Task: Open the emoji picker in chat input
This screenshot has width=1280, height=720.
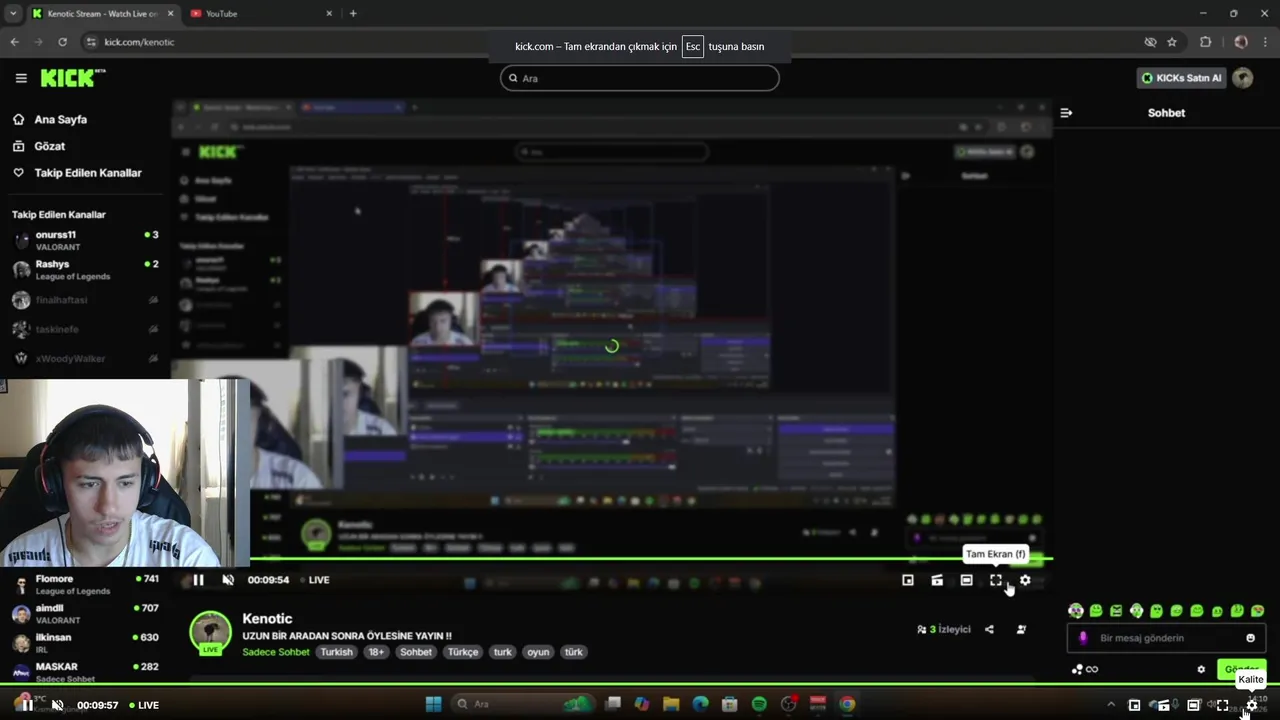Action: click(x=1250, y=638)
